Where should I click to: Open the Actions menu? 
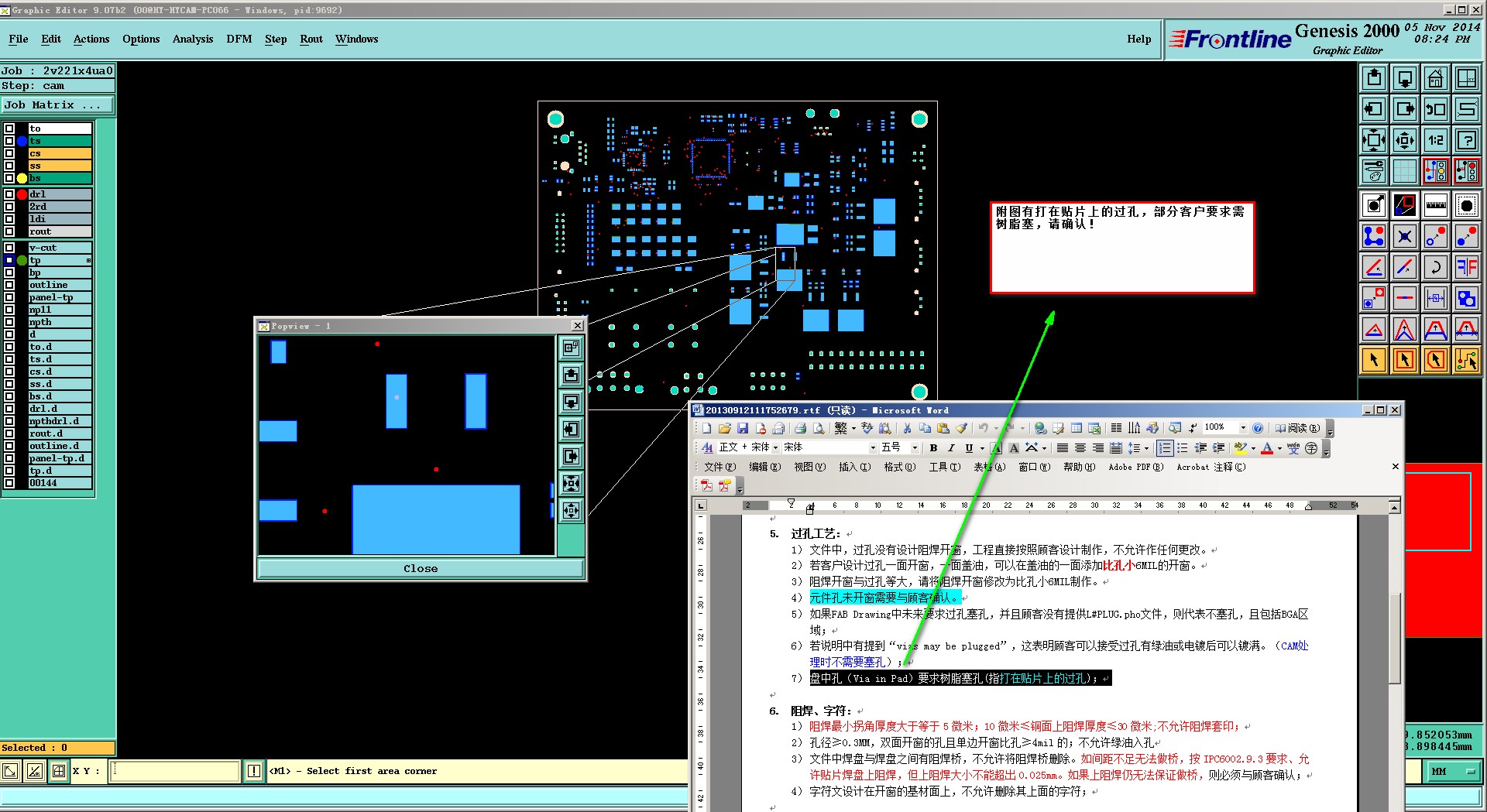click(91, 39)
